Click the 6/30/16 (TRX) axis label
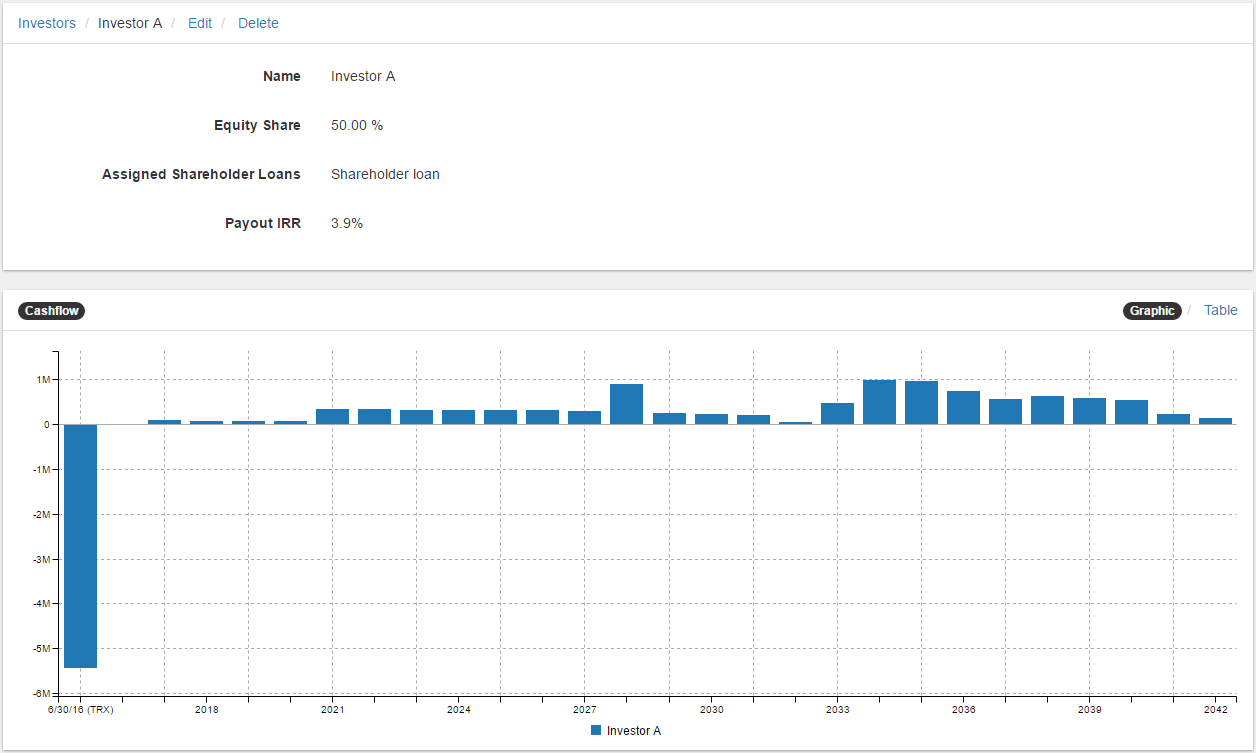The width and height of the screenshot is (1256, 753). pyautogui.click(x=80, y=710)
